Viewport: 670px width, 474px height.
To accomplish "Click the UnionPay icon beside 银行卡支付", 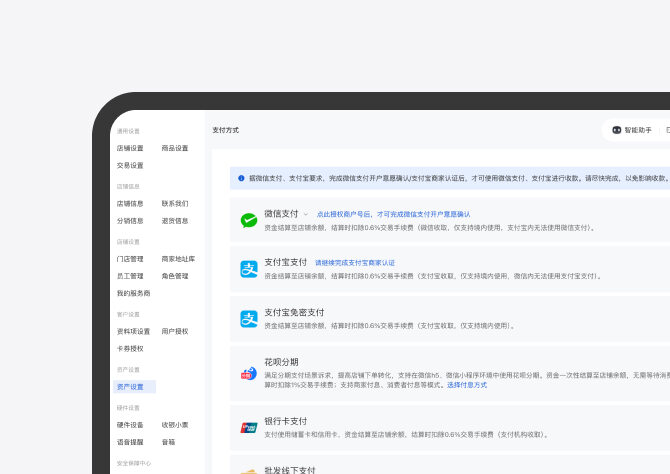I will tap(249, 427).
